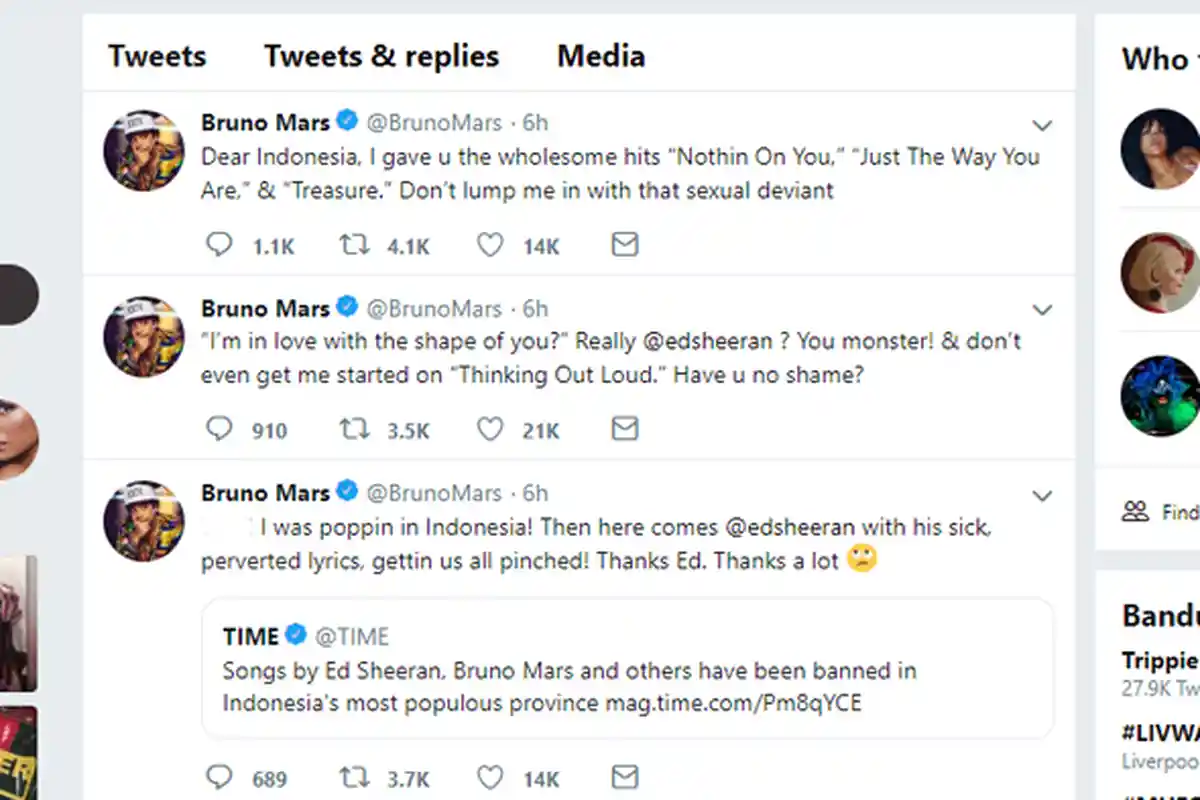Select the Tweets tab
Image resolution: width=1200 pixels, height=800 pixels.
tap(157, 56)
